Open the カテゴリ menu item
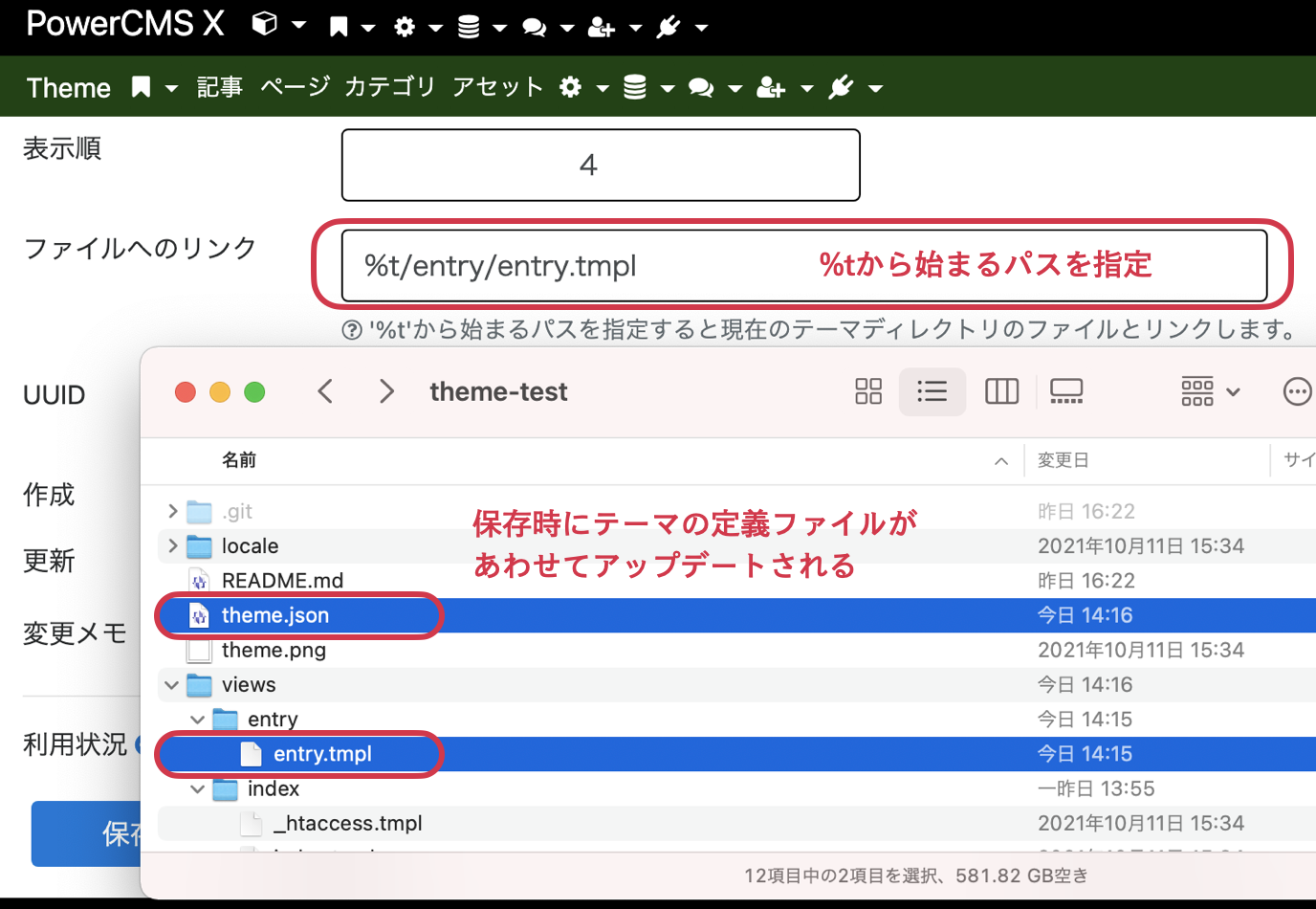The image size is (1316, 909). (x=389, y=87)
